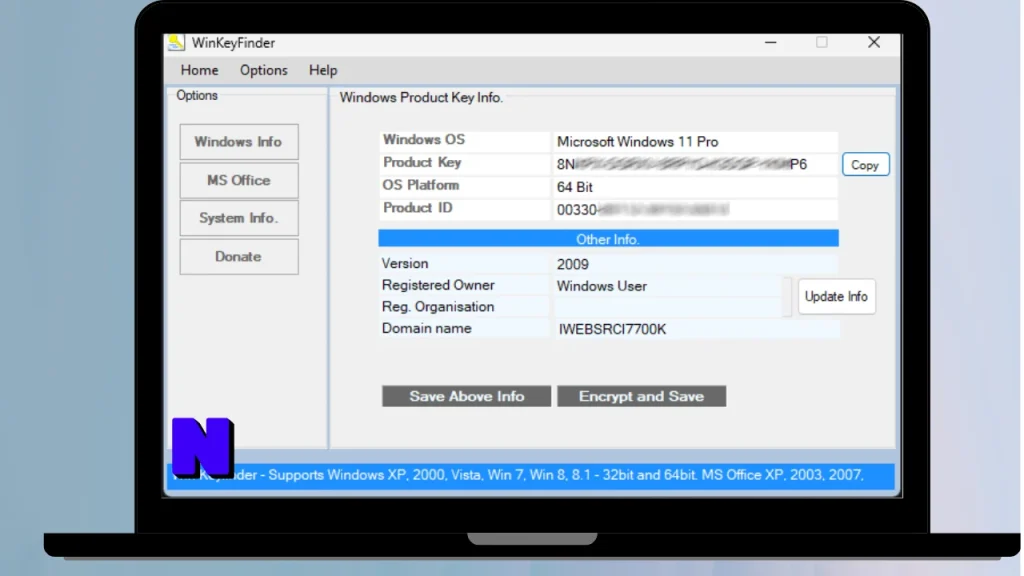1024x576 pixels.
Task: Click Save Above Info
Action: (x=466, y=396)
